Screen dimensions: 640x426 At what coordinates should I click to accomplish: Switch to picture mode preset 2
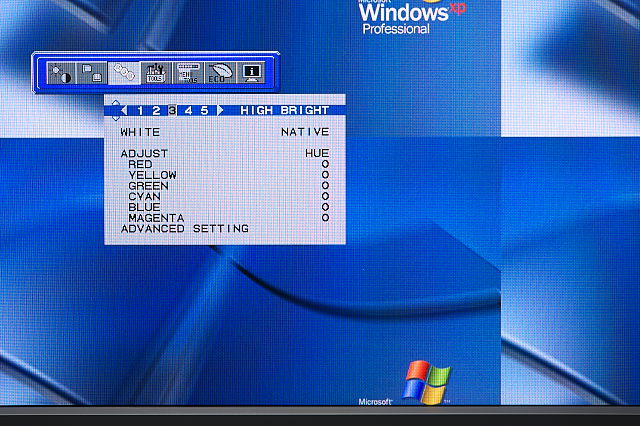pyautogui.click(x=156, y=111)
